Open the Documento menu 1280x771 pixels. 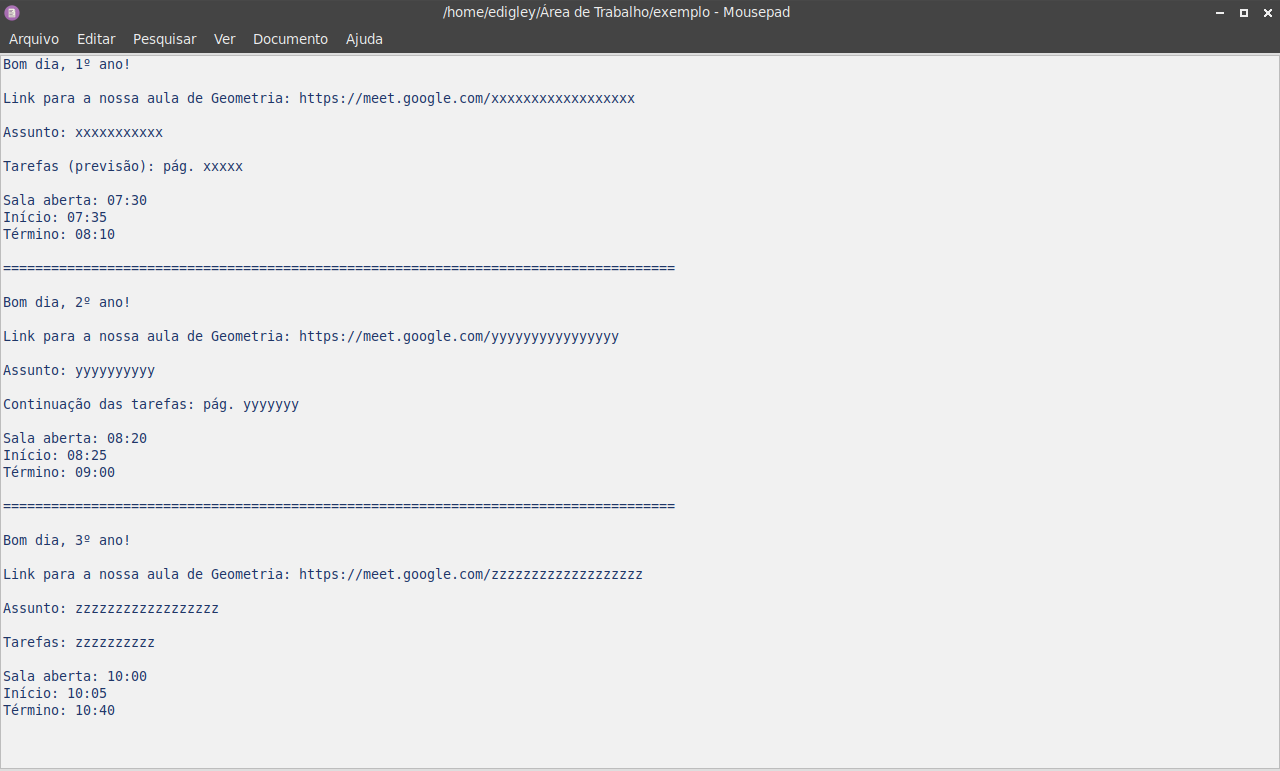(290, 39)
